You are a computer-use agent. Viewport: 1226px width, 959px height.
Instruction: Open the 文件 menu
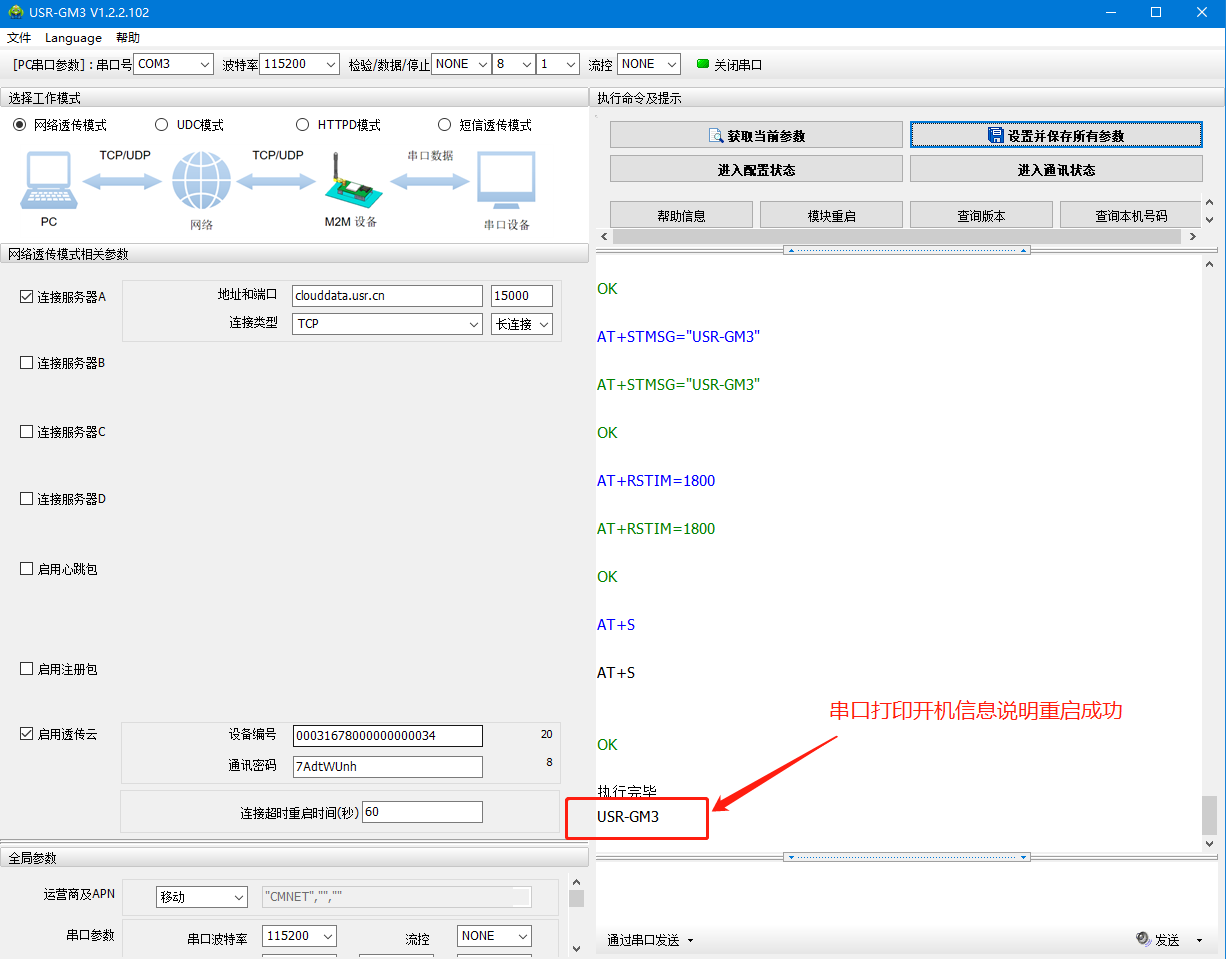point(19,38)
